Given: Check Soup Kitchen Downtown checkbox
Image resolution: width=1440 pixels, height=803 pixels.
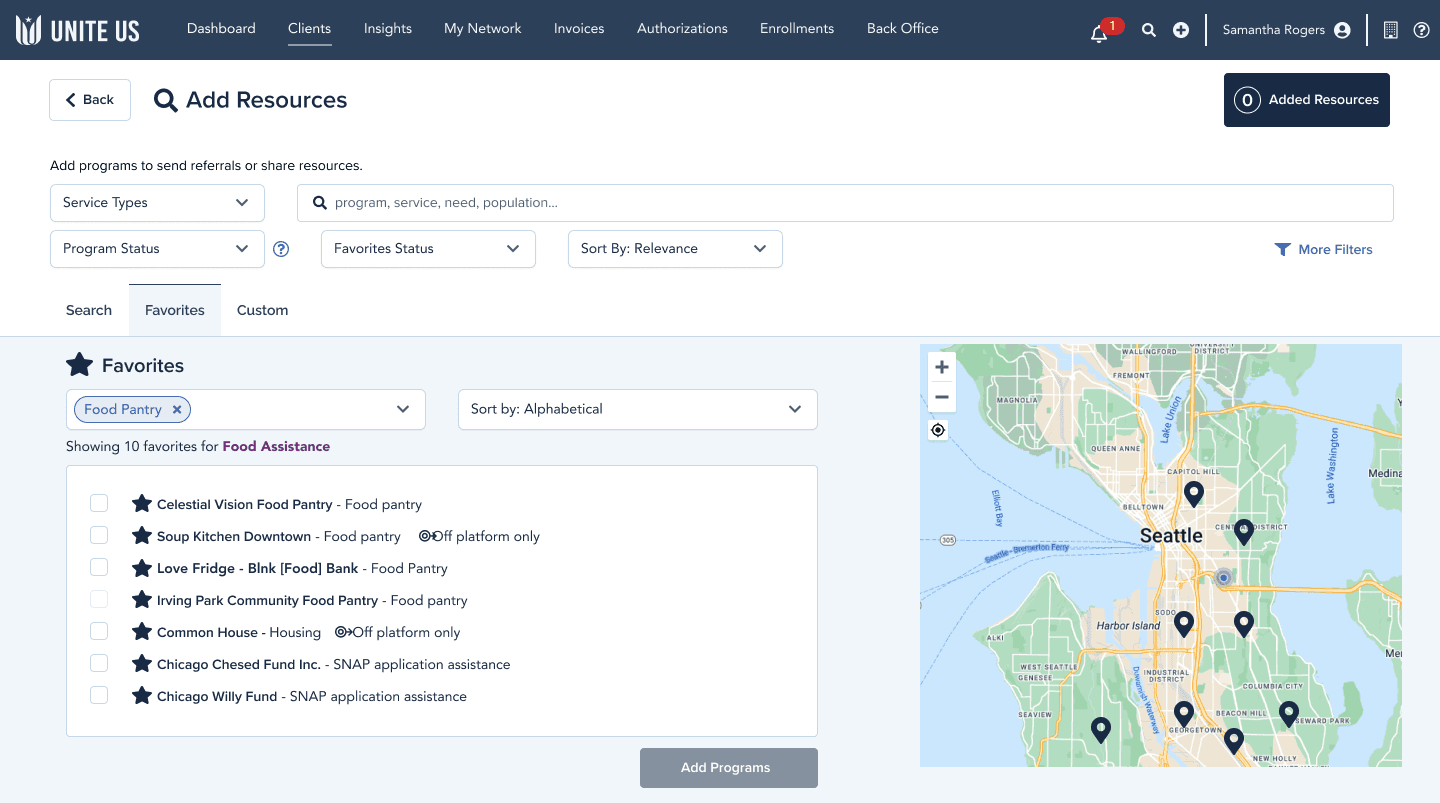Looking at the screenshot, I should point(99,535).
